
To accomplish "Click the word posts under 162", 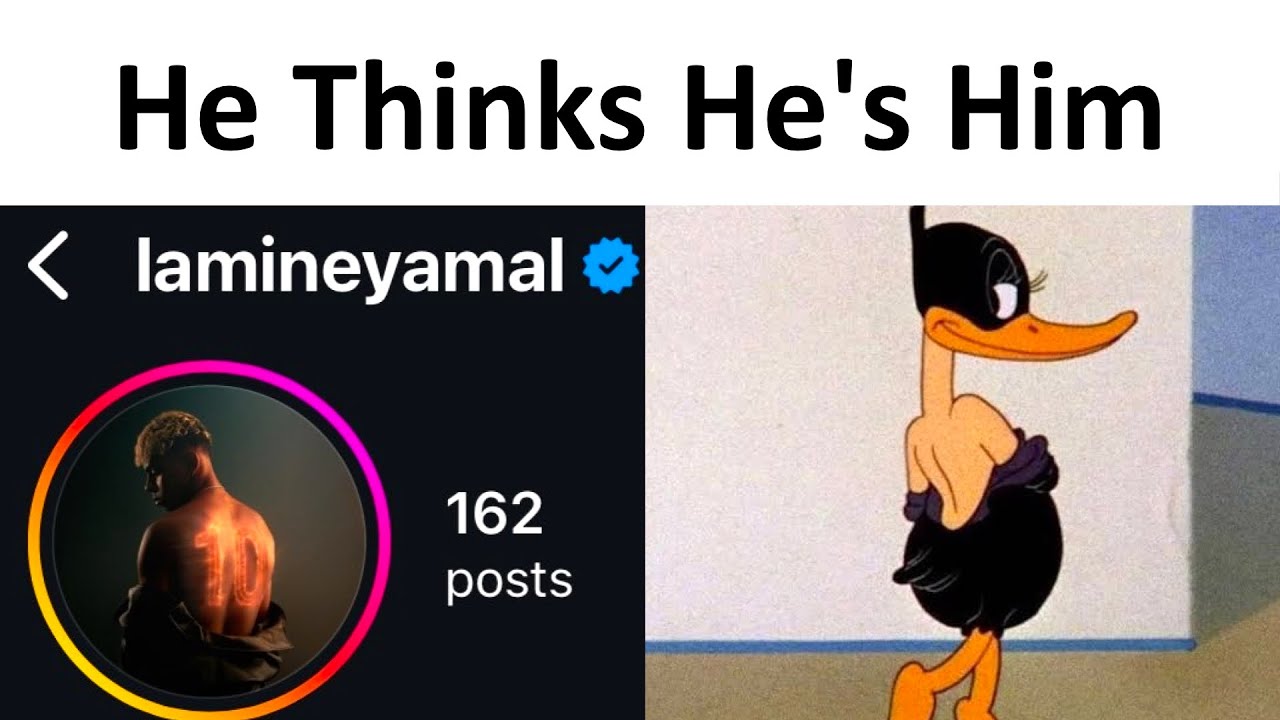I will (x=509, y=581).
